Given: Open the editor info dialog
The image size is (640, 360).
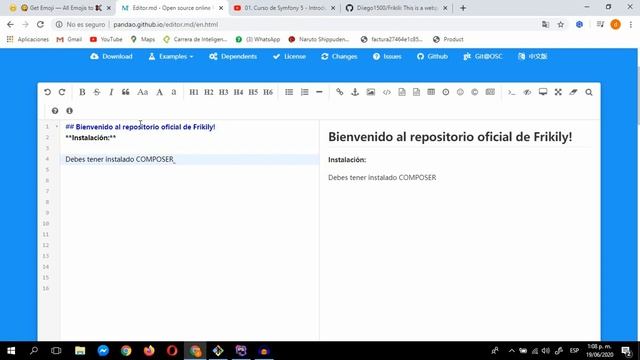Looking at the screenshot, I should pos(69,111).
